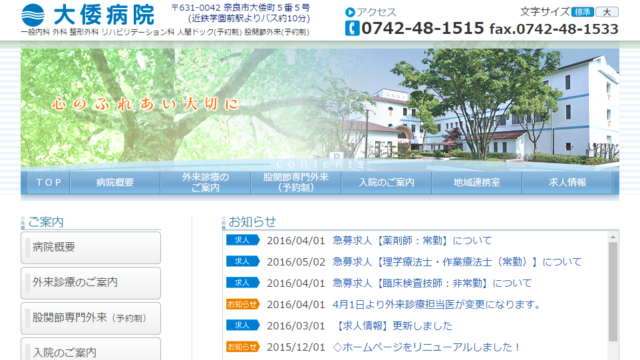Viewport: 640px width, 360px height.
Task: Open the 急募求人【薬剤師：常勤】 notice link
Action: (412, 241)
